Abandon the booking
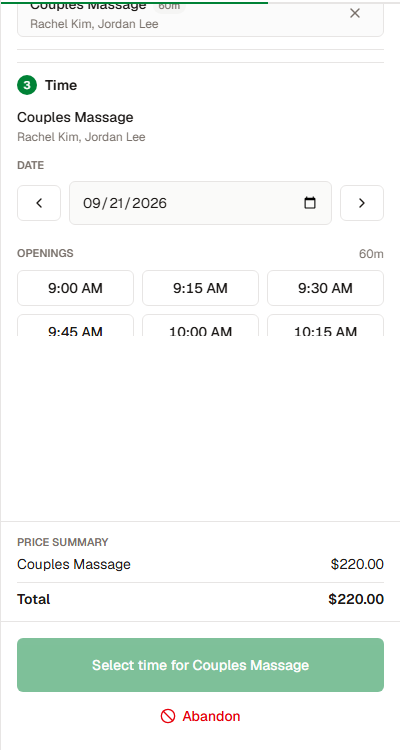The width and height of the screenshot is (400, 750). [x=200, y=716]
